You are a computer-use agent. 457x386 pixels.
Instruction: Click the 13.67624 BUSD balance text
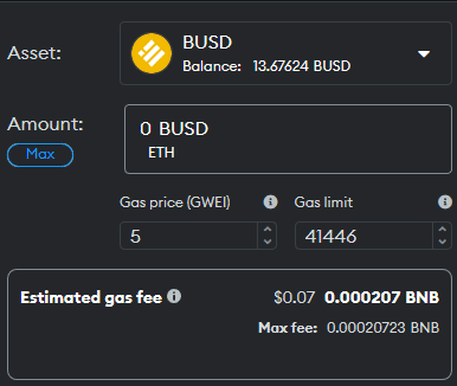click(302, 66)
